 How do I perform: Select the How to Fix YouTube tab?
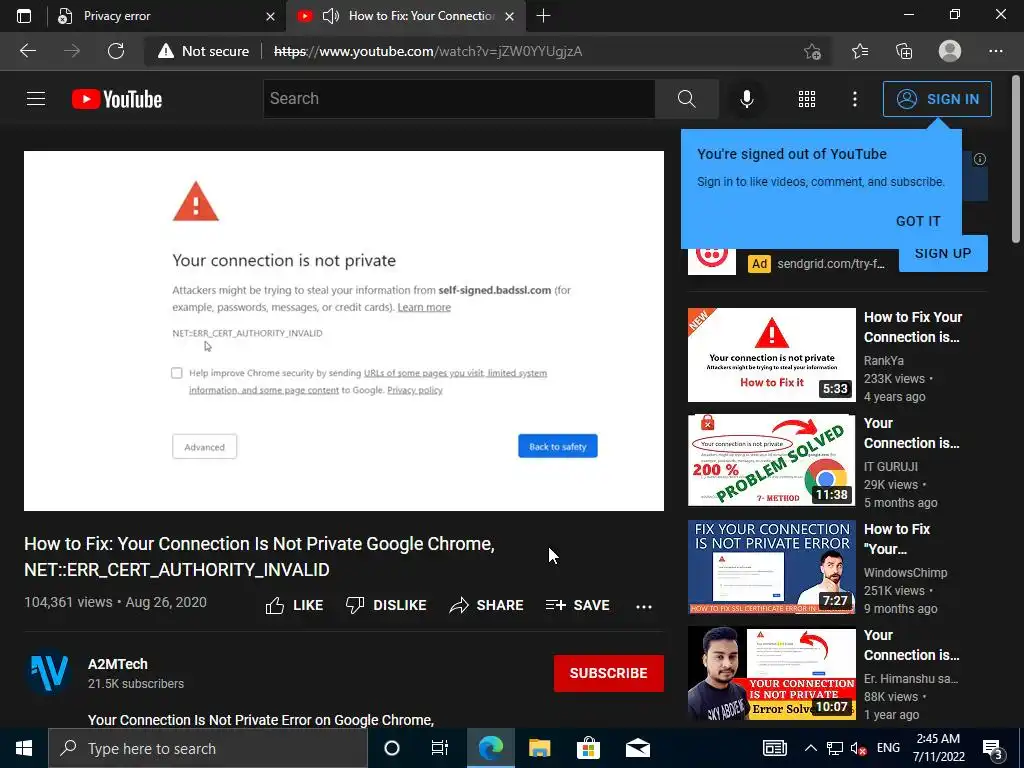405,16
